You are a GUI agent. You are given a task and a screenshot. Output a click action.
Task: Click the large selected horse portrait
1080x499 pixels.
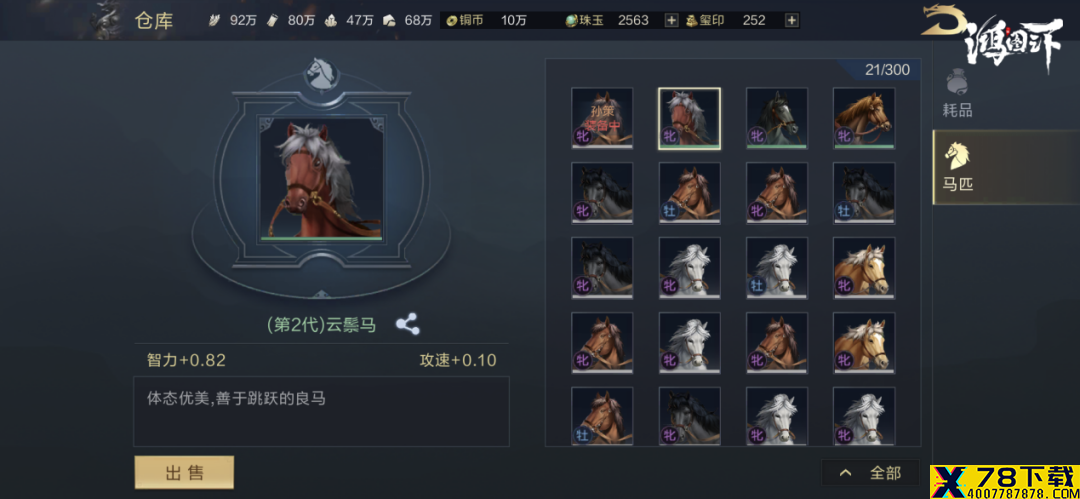(321, 181)
